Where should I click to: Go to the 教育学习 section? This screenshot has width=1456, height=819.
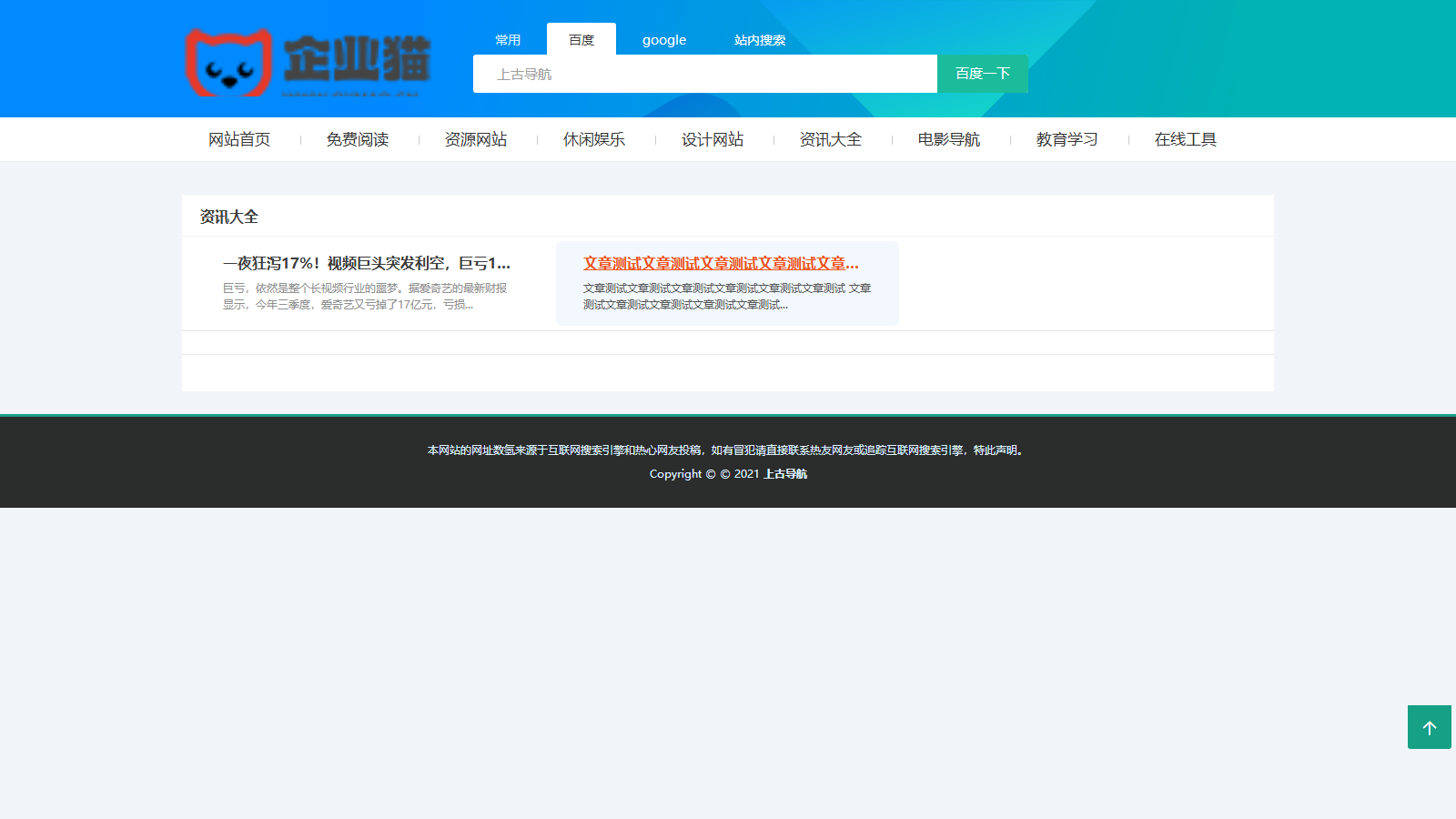point(1067,139)
